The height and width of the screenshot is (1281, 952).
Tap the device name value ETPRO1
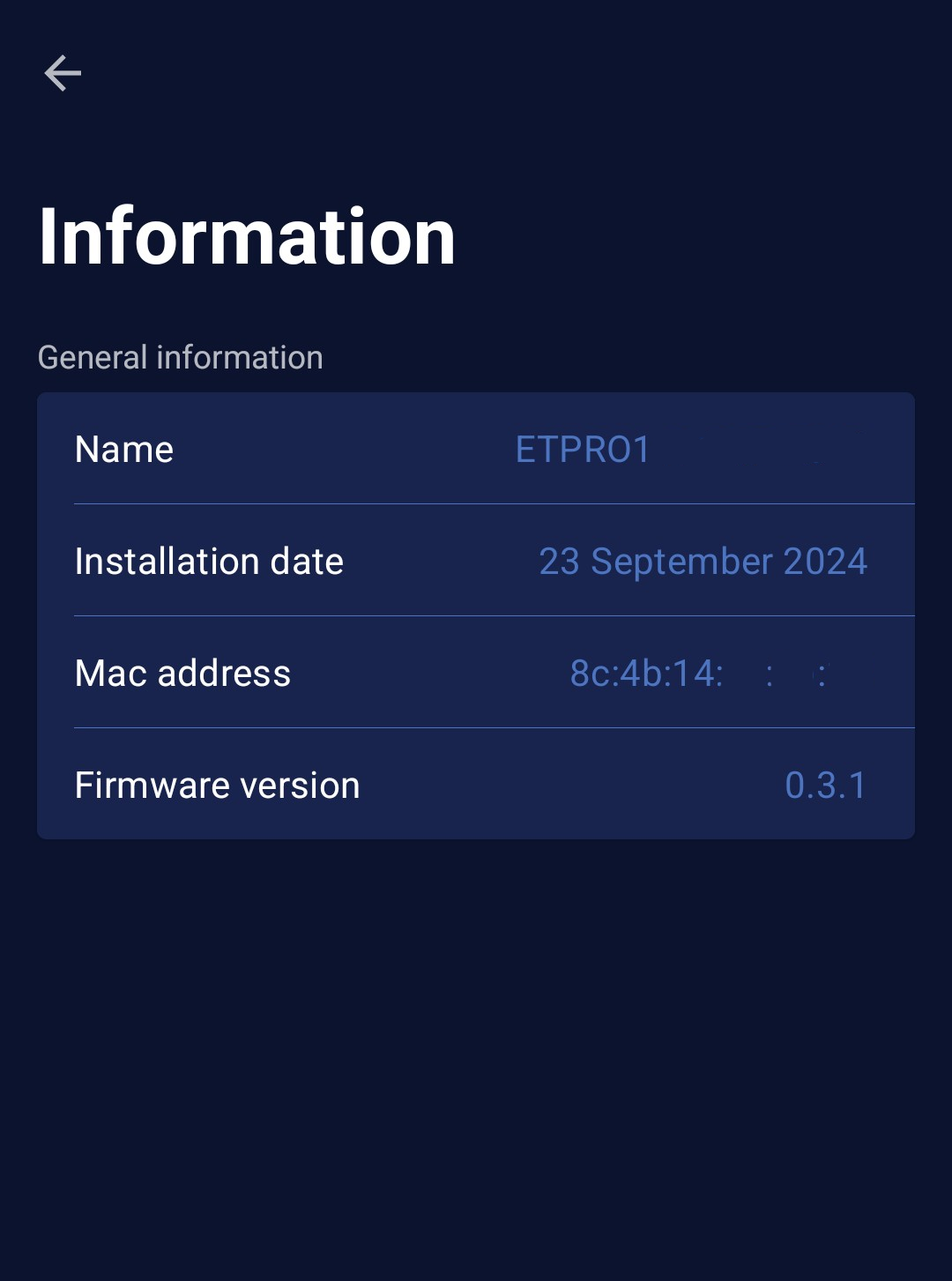pyautogui.click(x=583, y=450)
